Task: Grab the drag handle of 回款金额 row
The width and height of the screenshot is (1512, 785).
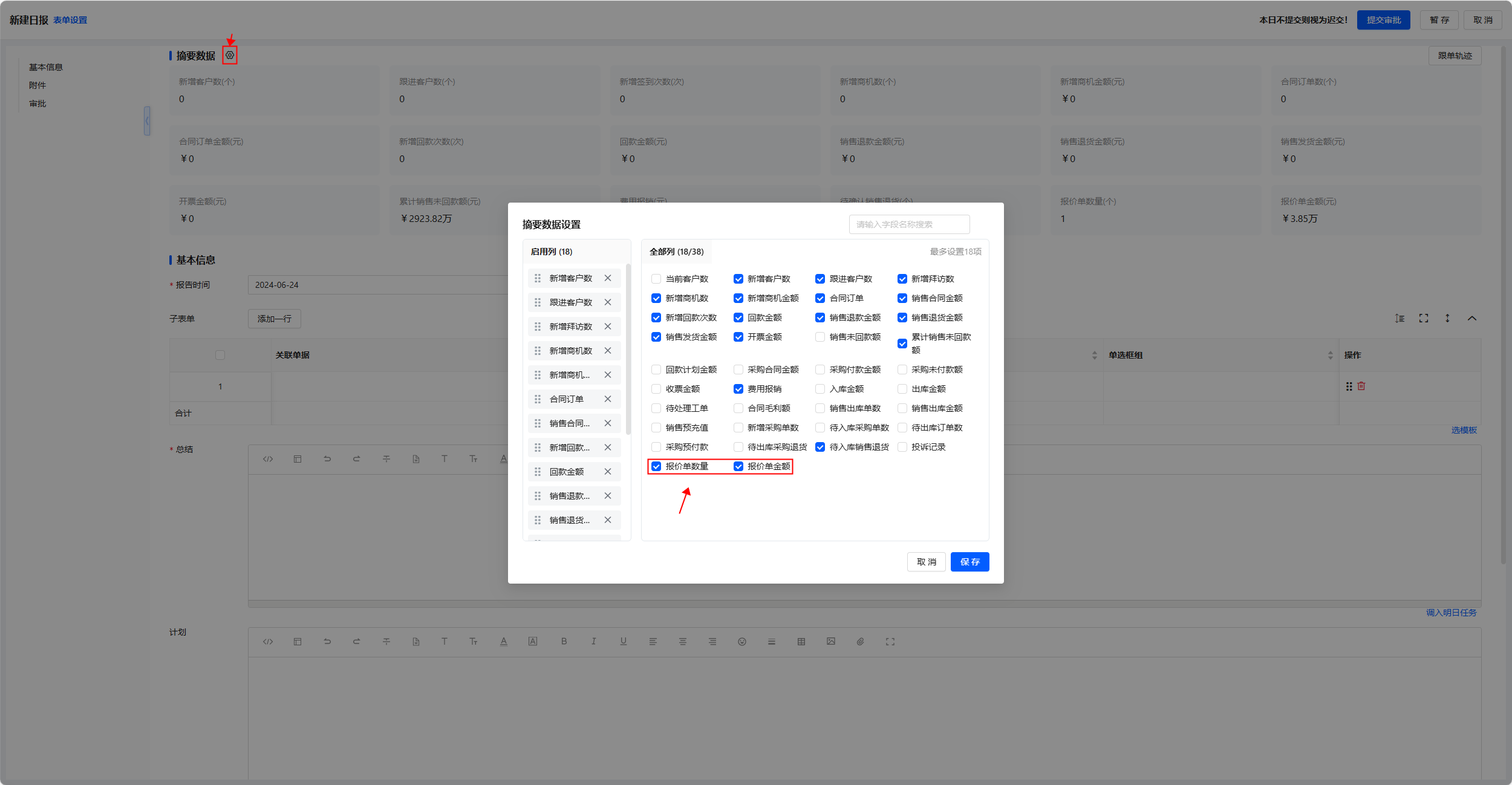Action: (538, 472)
